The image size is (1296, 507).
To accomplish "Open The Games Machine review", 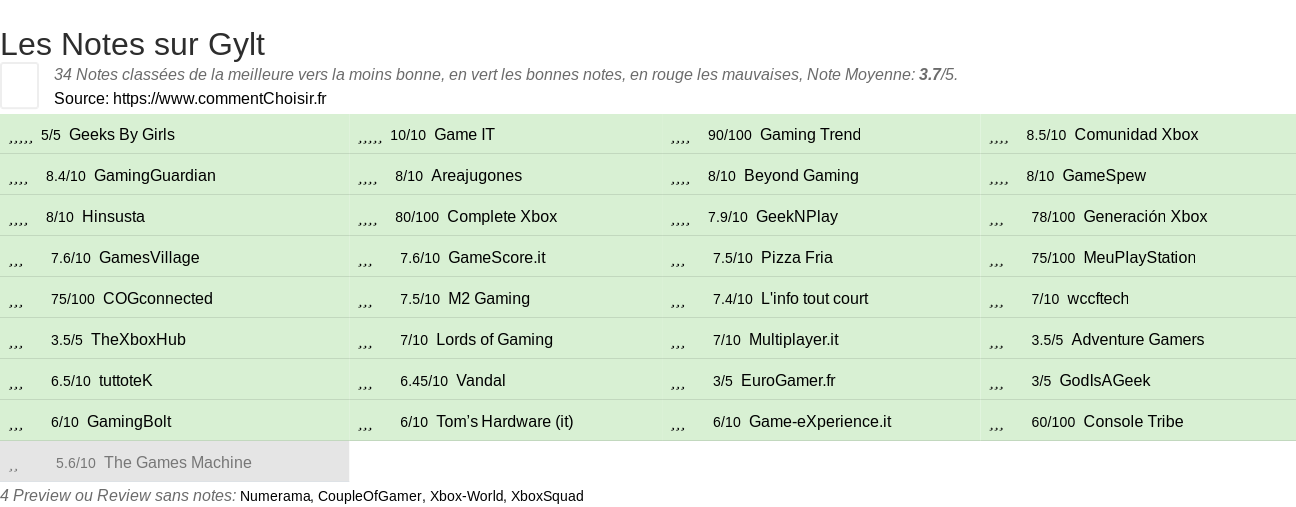I will click(178, 462).
